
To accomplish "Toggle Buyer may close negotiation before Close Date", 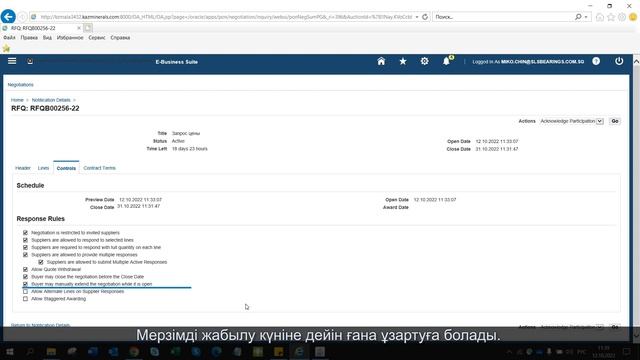I will pos(25,277).
